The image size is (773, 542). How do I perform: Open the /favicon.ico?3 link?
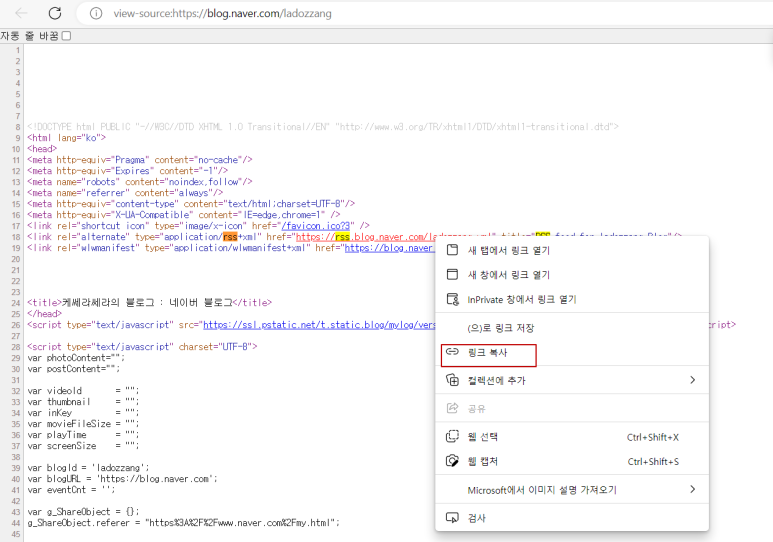pos(315,226)
